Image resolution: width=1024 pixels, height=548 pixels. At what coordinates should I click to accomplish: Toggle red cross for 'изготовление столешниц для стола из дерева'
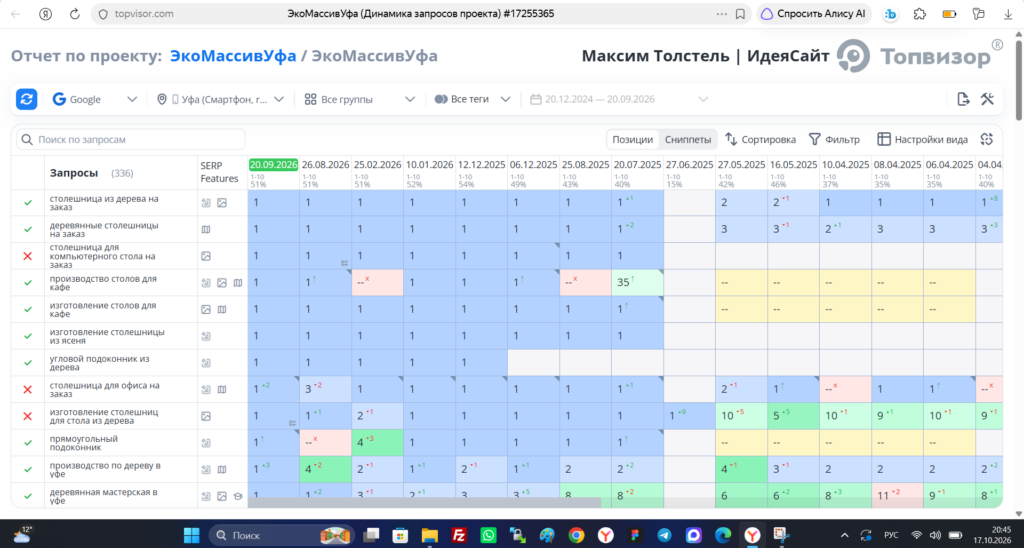click(x=27, y=416)
